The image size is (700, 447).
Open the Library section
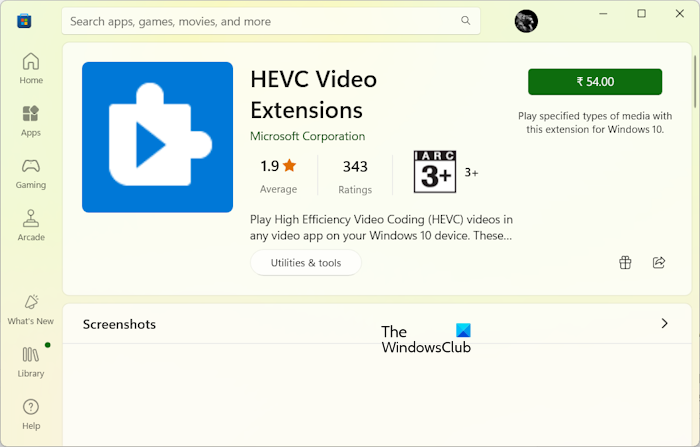point(31,362)
